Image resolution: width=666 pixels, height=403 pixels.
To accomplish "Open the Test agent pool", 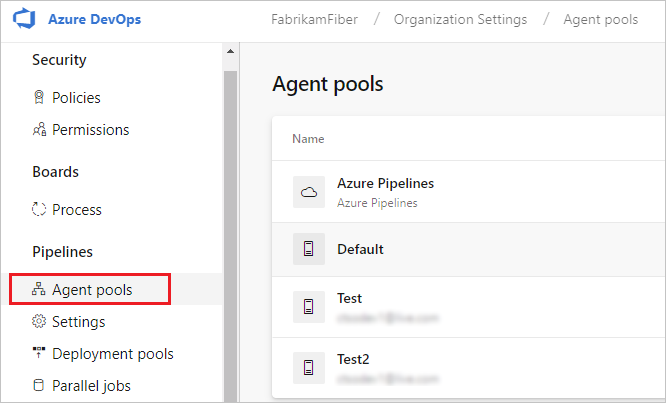I will click(350, 298).
